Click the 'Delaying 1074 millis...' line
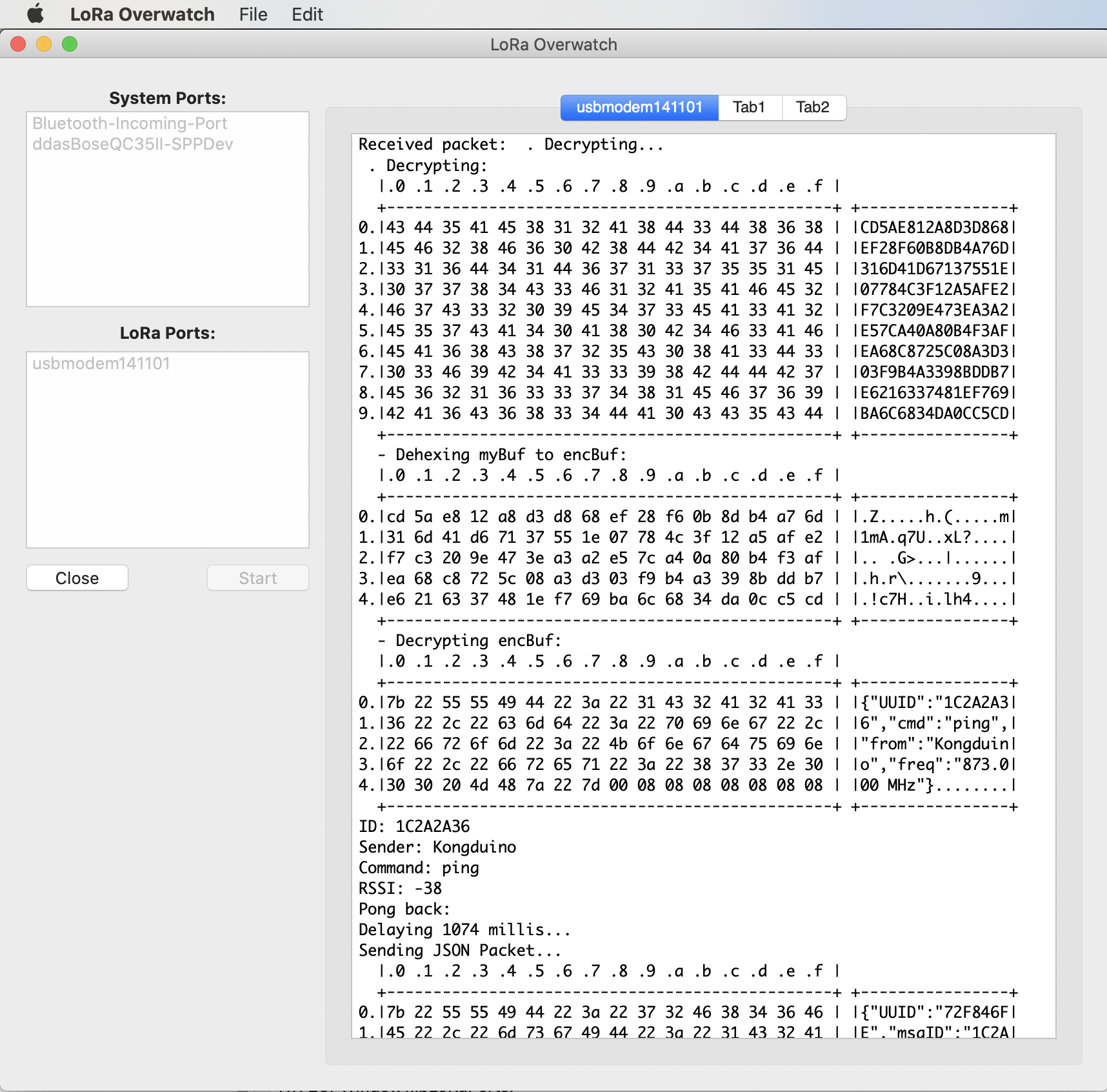 pos(464,929)
